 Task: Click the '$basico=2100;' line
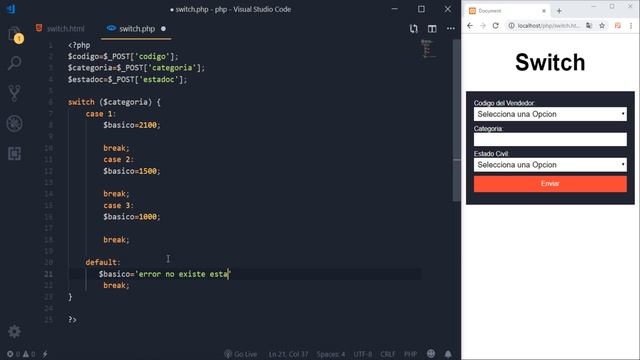[x=132, y=125]
